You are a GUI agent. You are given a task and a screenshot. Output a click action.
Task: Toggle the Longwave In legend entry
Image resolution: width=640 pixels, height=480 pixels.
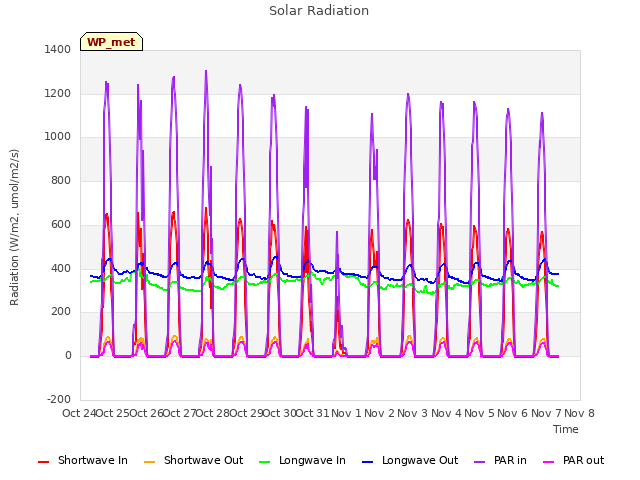click(x=302, y=460)
